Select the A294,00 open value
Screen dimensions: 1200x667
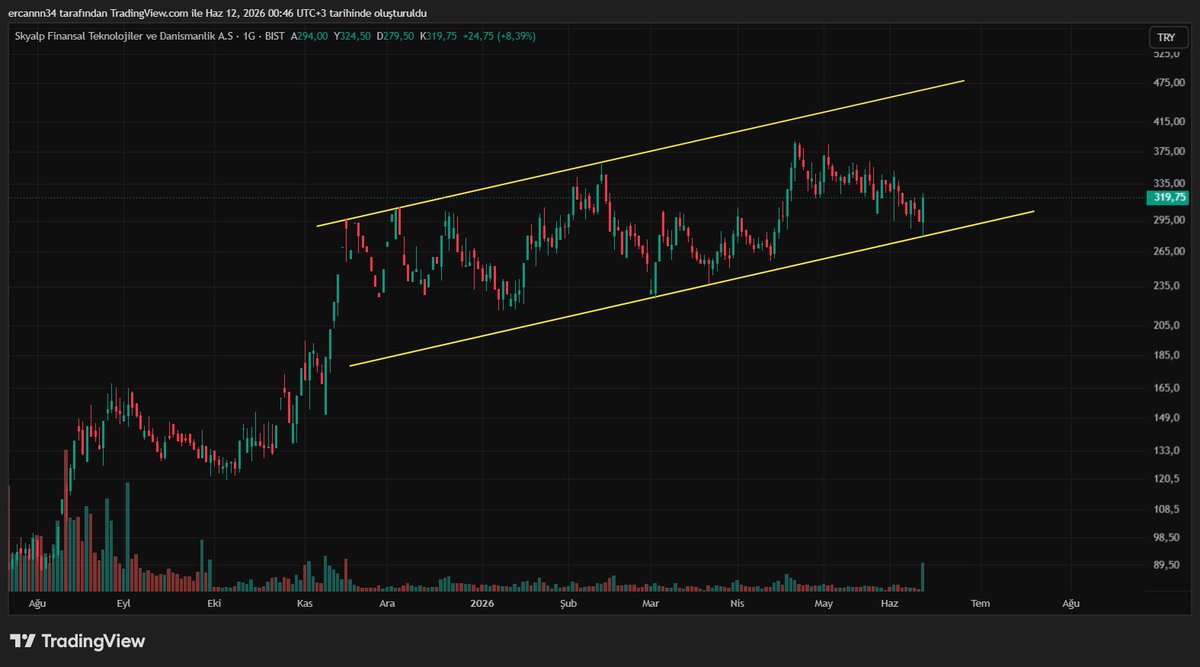click(x=309, y=36)
